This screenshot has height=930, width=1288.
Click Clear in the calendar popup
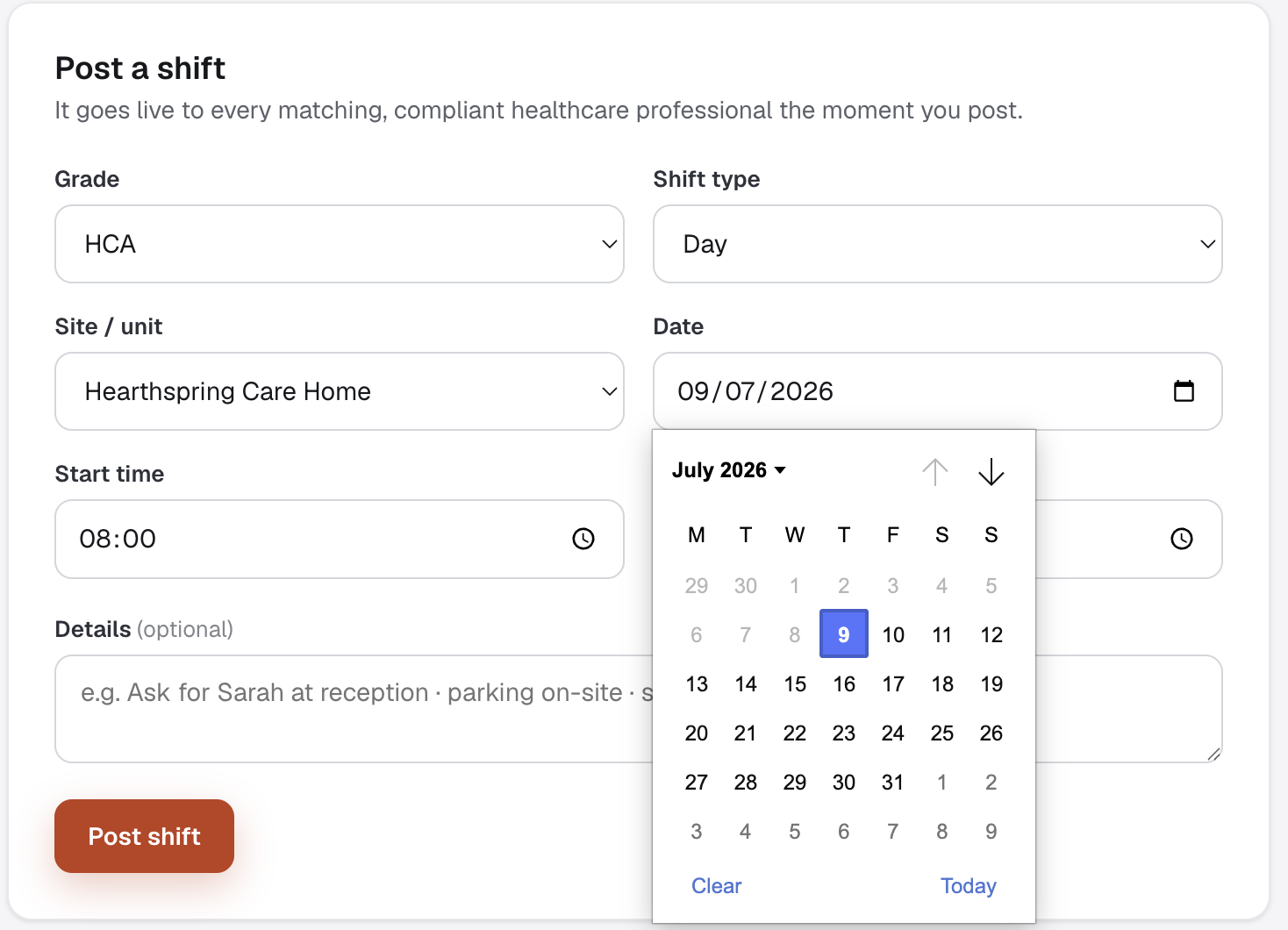717,886
